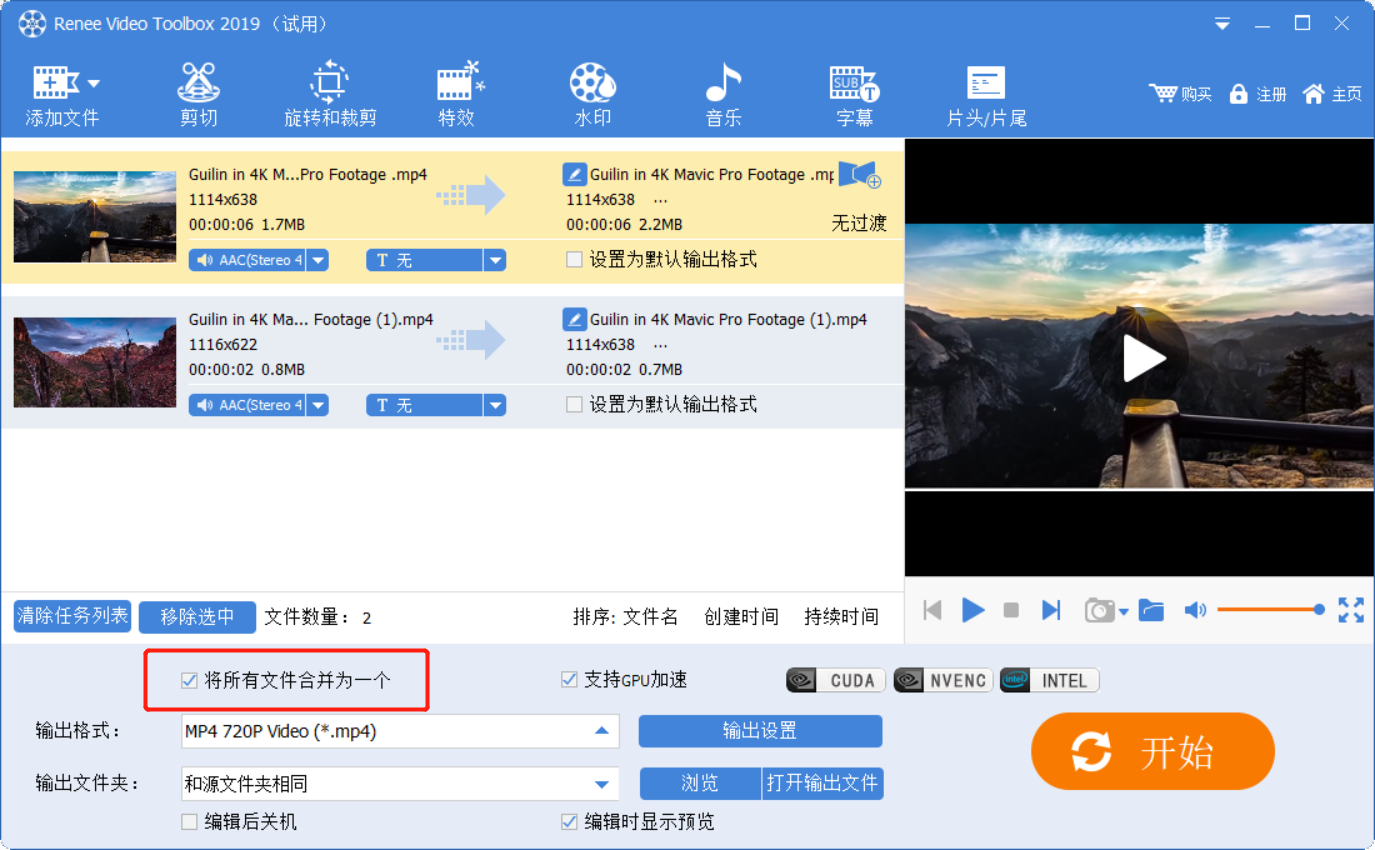Screen dimensions: 1375x850
Task: Sort by 持续时间
Action: coord(841,617)
